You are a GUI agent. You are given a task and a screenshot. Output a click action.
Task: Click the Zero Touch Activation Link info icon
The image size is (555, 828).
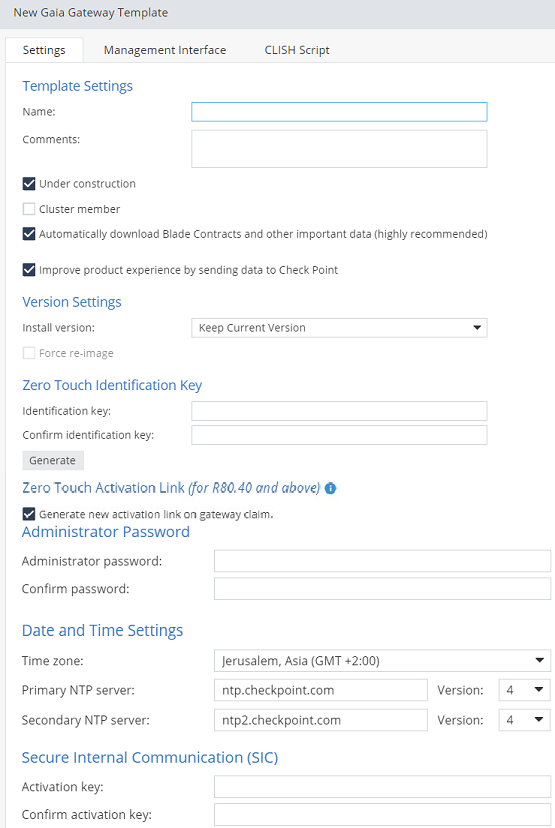(x=331, y=488)
